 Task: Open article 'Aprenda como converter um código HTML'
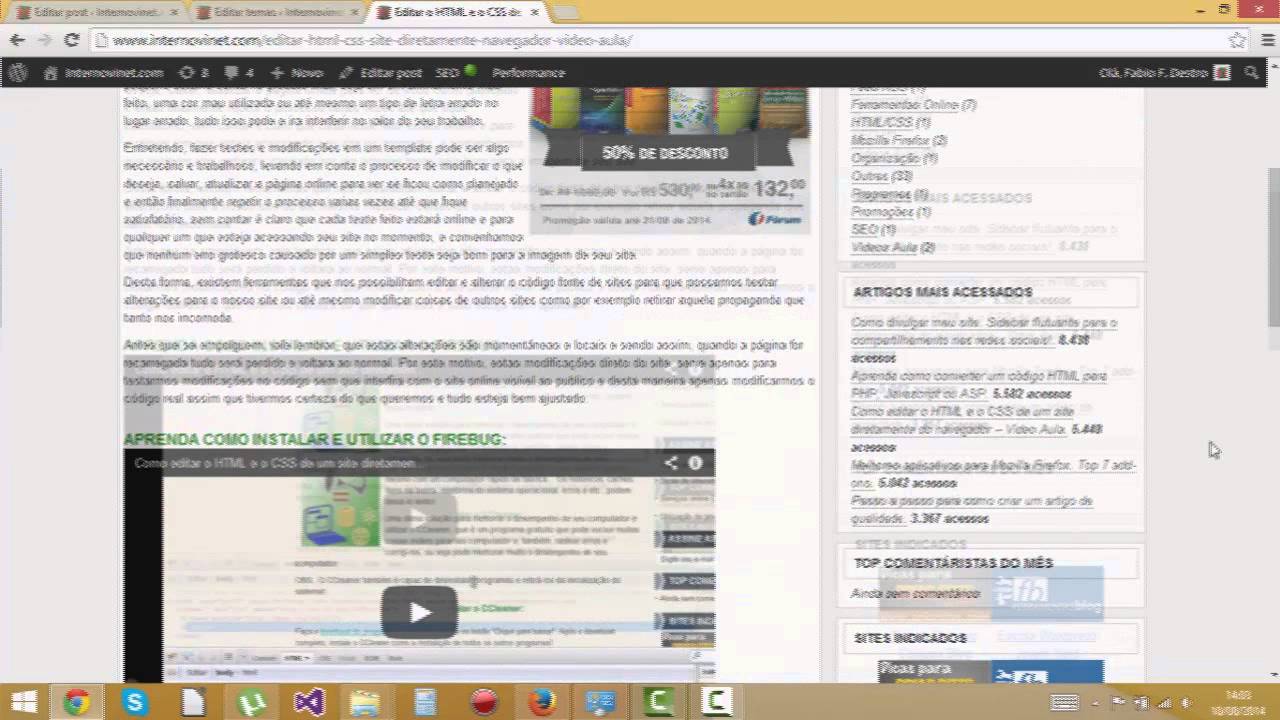pyautogui.click(x=978, y=385)
